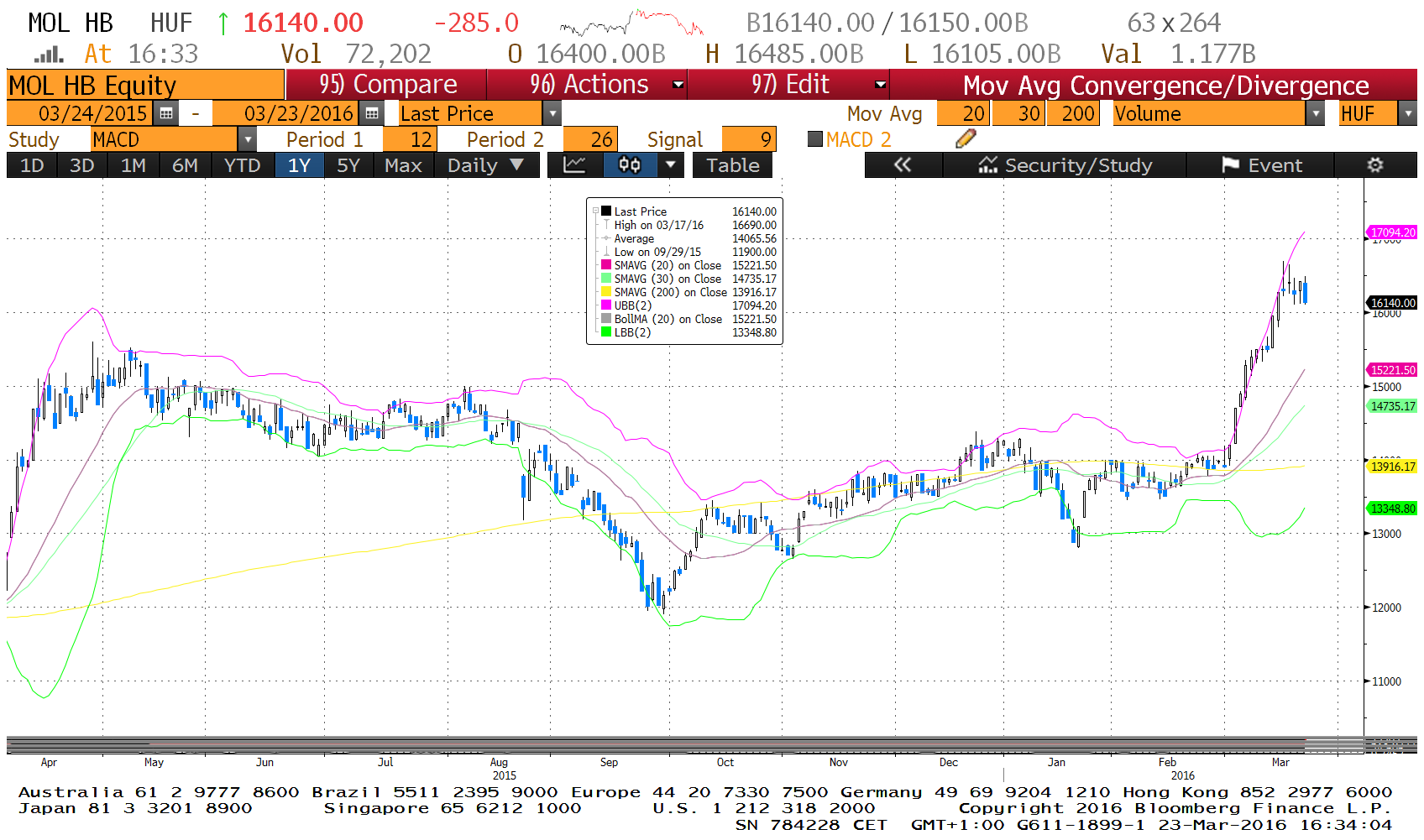This screenshot has width=1424, height=840.
Task: Click the start date field 03/24/2015
Action: tap(81, 113)
